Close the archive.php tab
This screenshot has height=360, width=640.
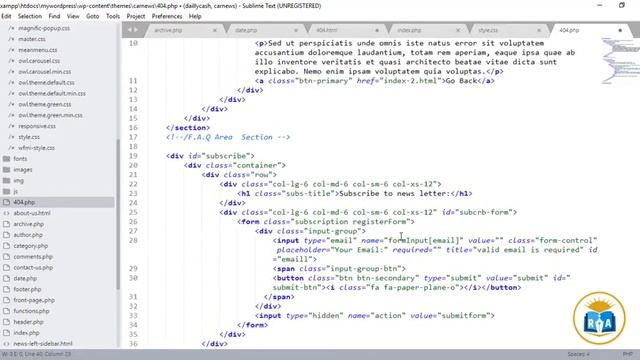(215, 30)
